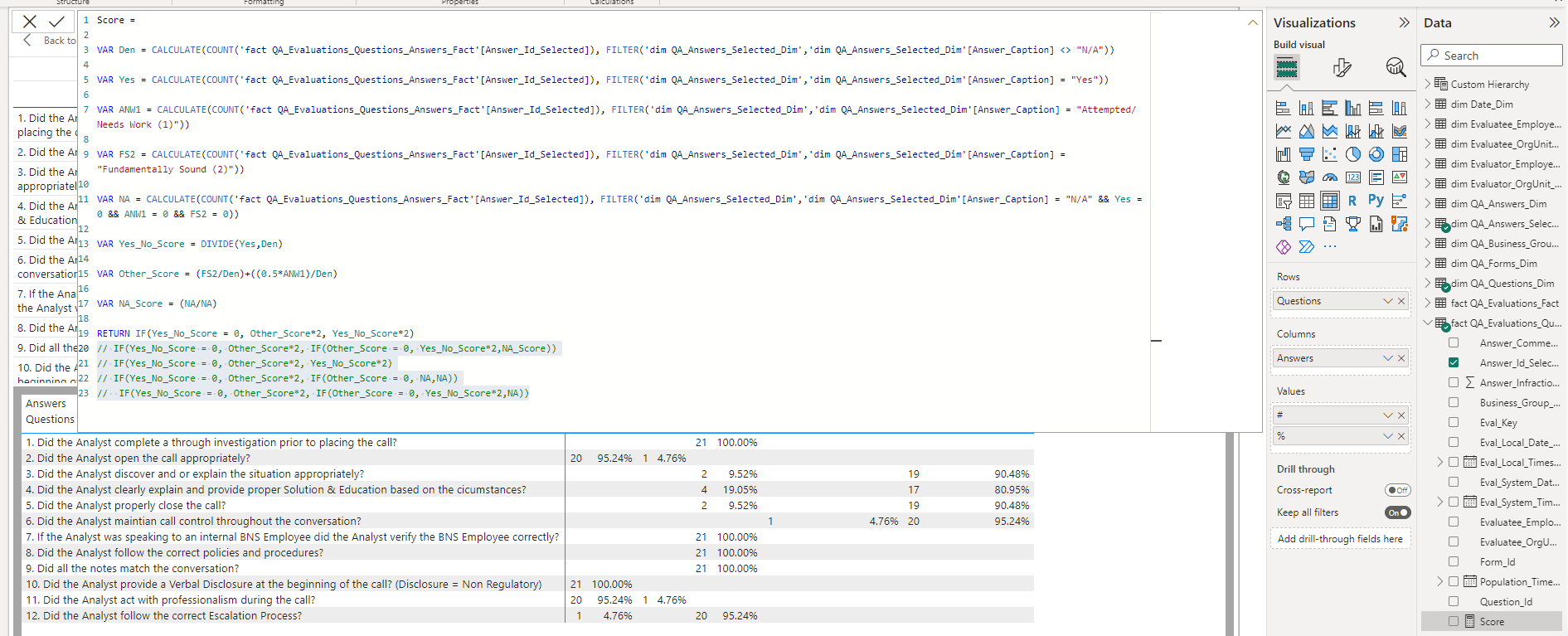The width and height of the screenshot is (1568, 636).
Task: Select the Matrix visual
Action: 1329,201
